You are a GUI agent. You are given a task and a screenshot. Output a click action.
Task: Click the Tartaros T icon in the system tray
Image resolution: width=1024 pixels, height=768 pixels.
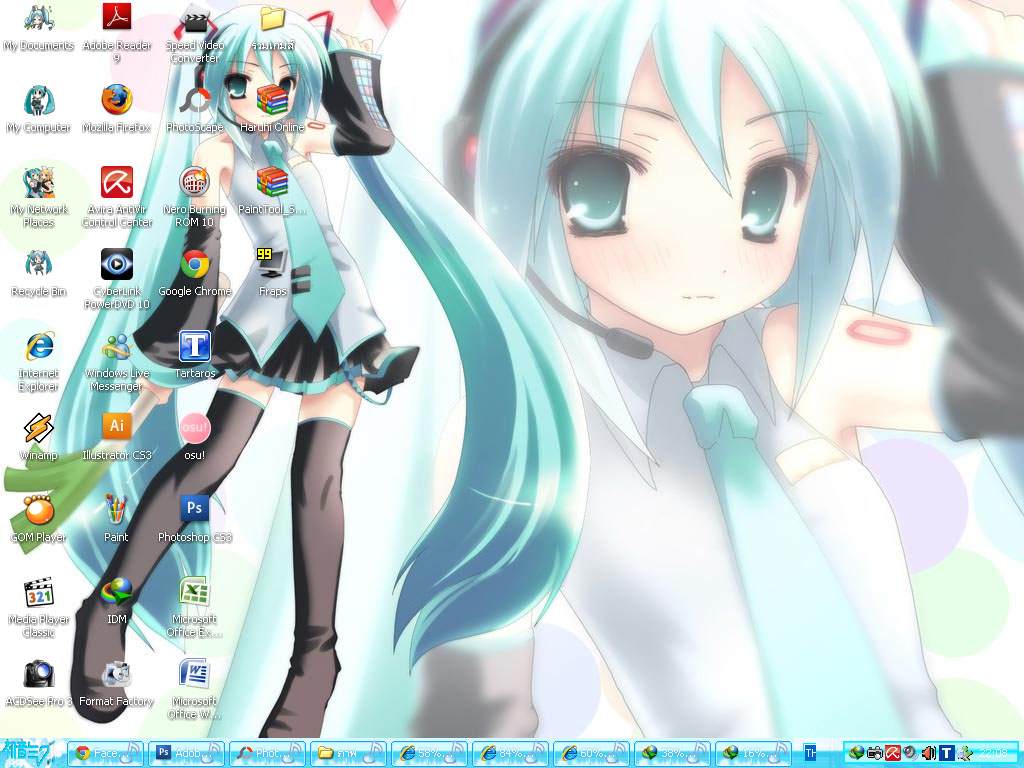947,753
